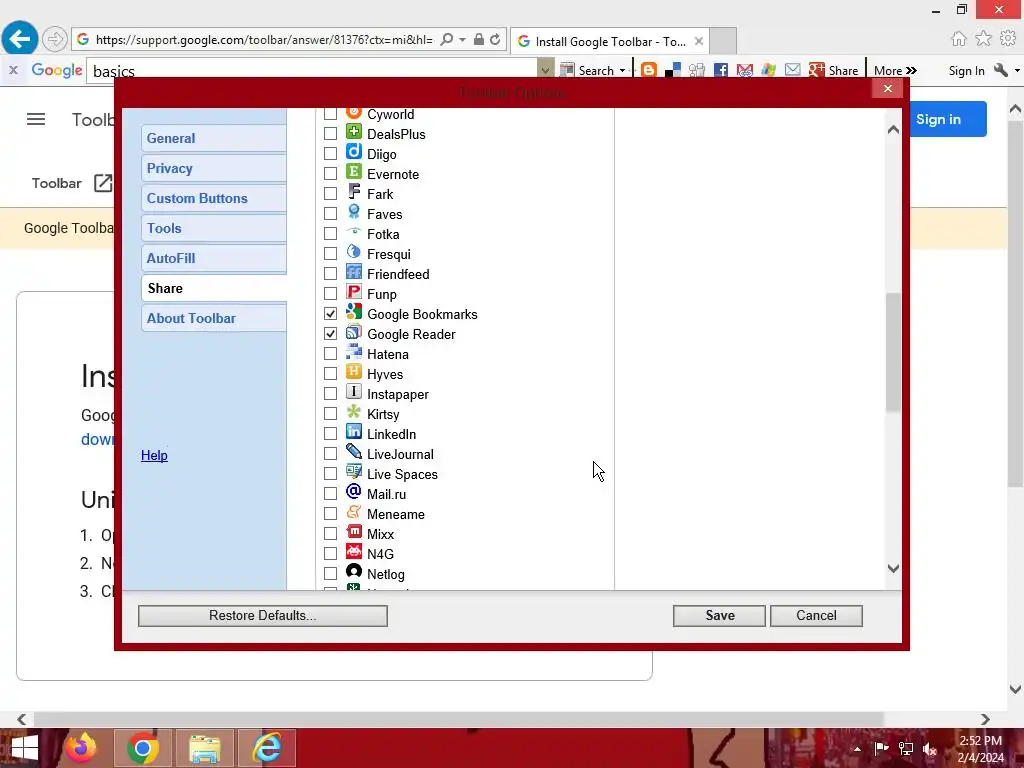
Task: Click the share list scrollbar thumb
Action: click(893, 353)
